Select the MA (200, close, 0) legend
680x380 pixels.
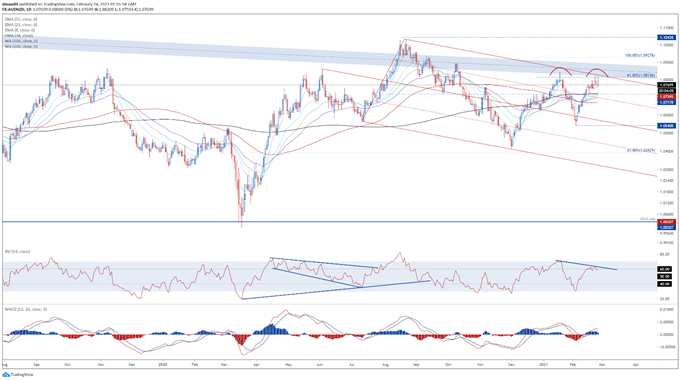pyautogui.click(x=21, y=46)
